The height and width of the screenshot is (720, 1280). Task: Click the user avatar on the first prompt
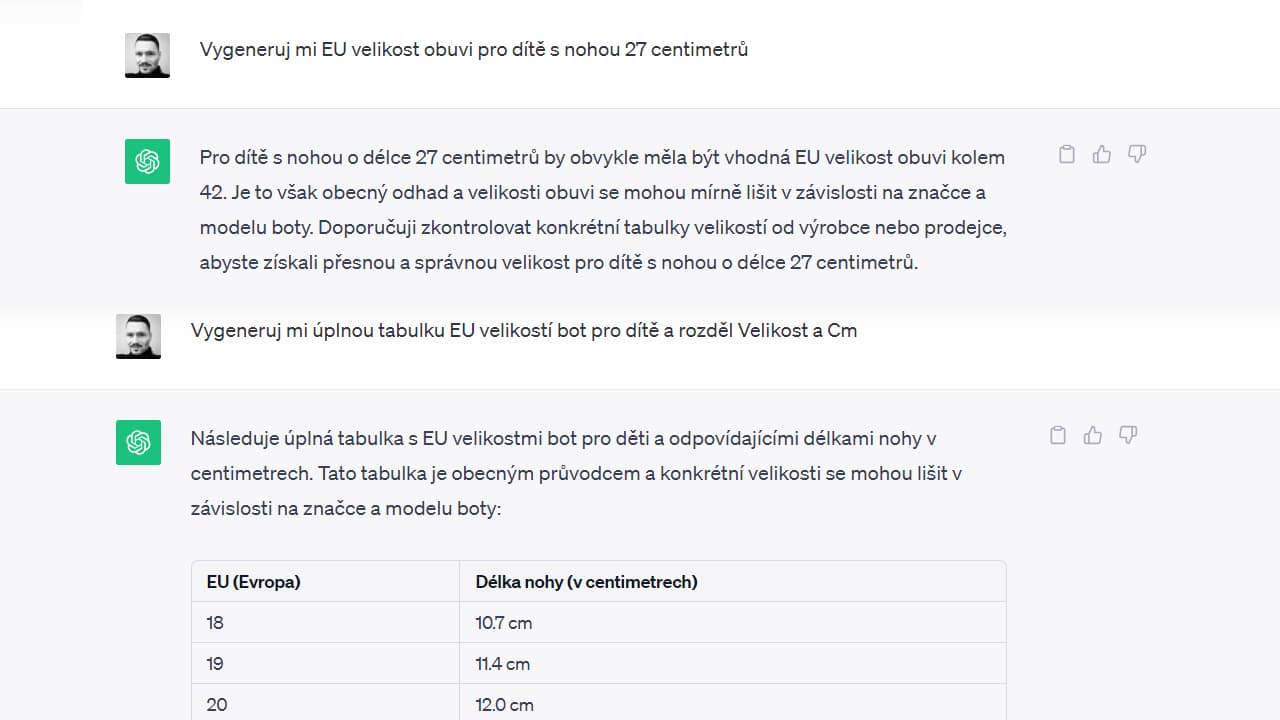click(x=147, y=55)
